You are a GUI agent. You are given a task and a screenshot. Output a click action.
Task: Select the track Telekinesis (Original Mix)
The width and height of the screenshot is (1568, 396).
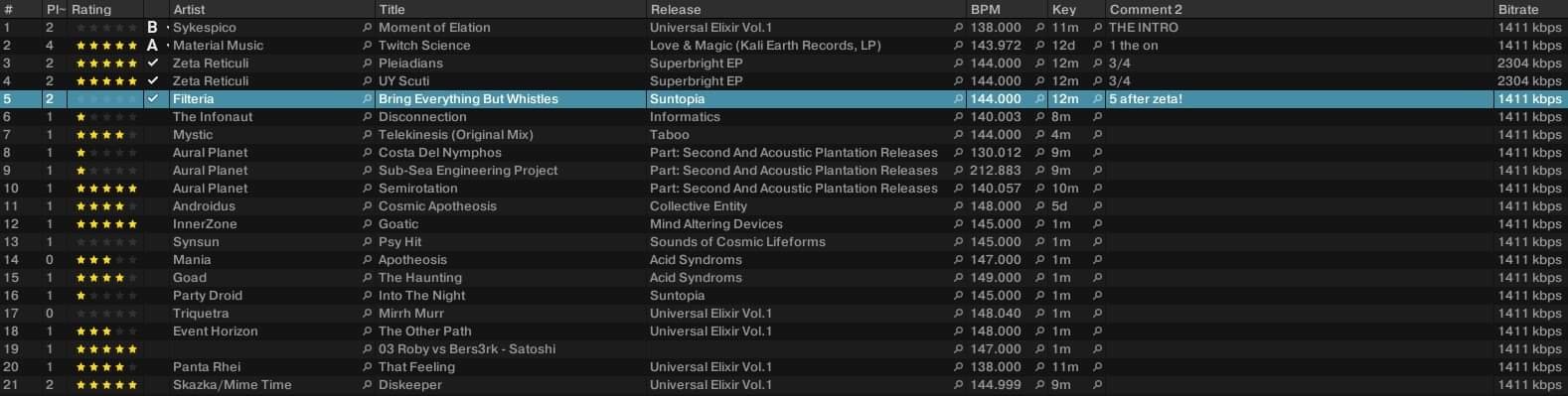(784, 135)
